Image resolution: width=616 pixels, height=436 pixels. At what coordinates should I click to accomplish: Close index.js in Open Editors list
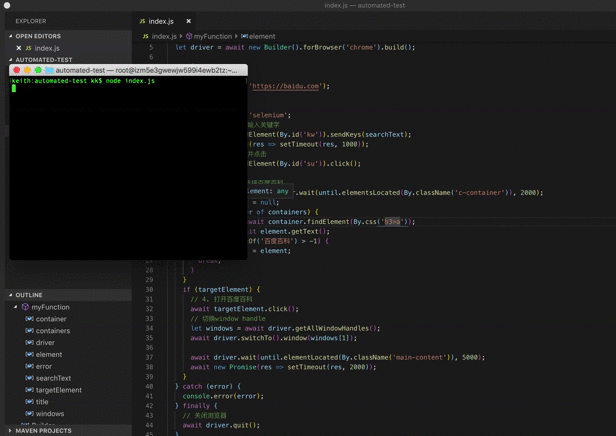(x=18, y=48)
